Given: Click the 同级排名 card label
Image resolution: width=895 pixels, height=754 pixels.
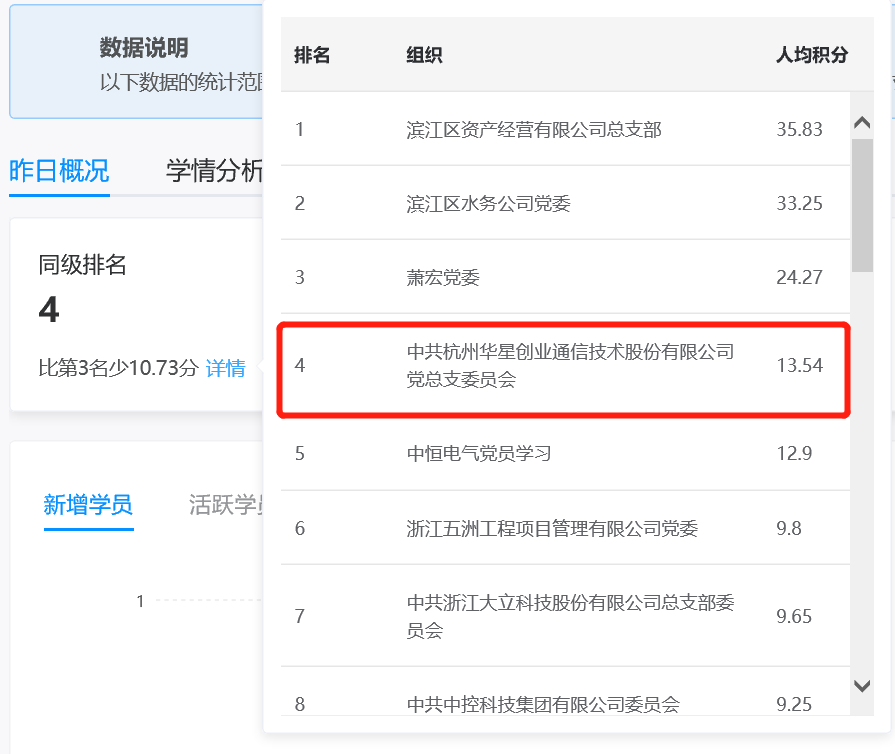Looking at the screenshot, I should [82, 265].
